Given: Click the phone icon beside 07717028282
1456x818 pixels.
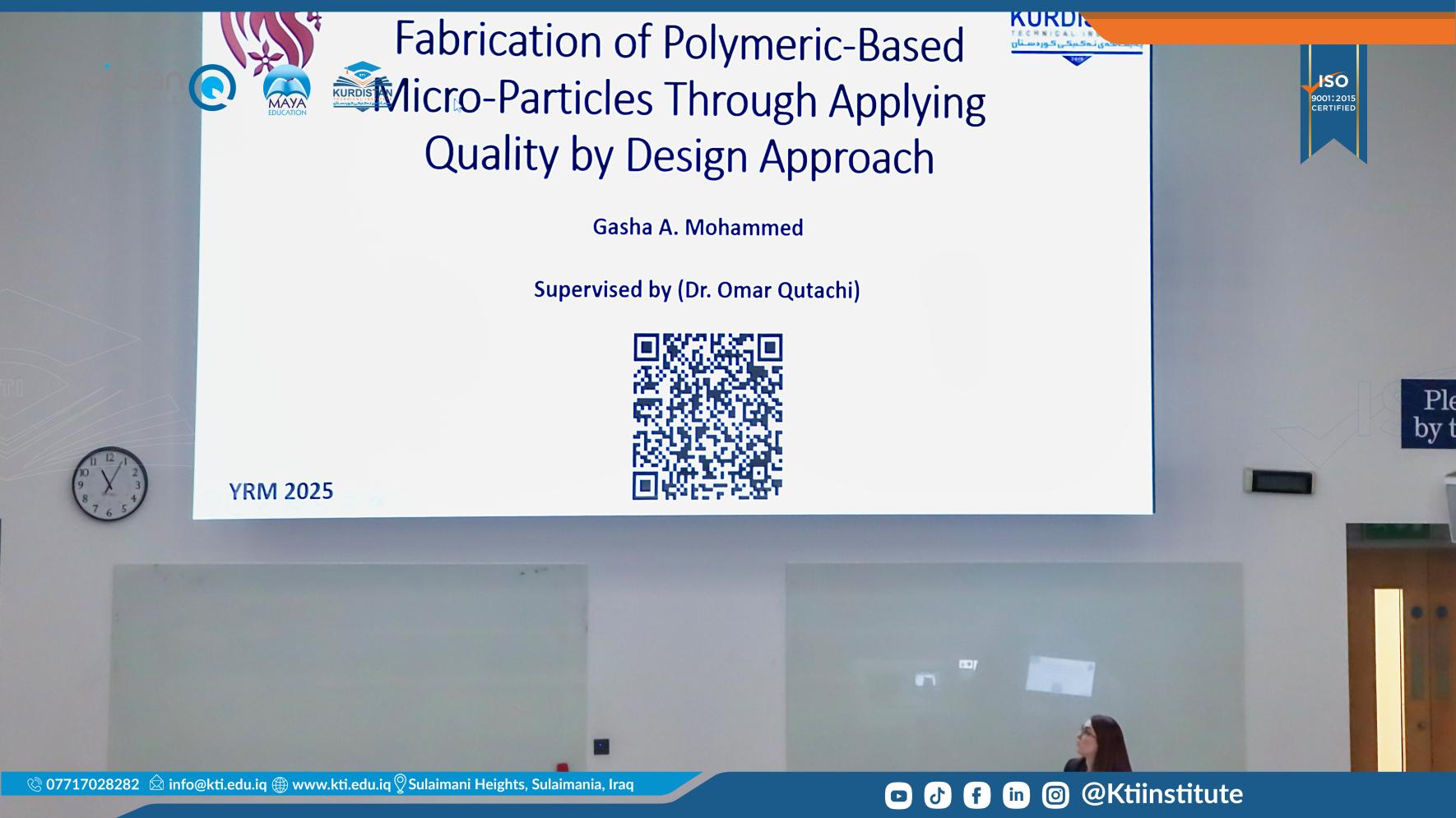Looking at the screenshot, I should pyautogui.click(x=34, y=784).
